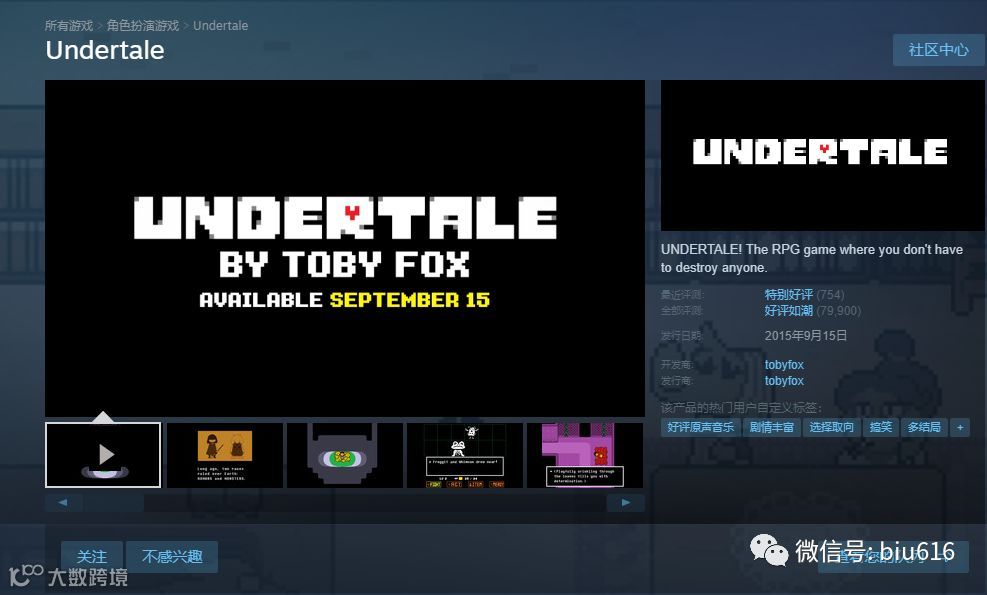987x595 pixels.
Task: Click the Undertale header capsule image
Action: pyautogui.click(x=822, y=156)
